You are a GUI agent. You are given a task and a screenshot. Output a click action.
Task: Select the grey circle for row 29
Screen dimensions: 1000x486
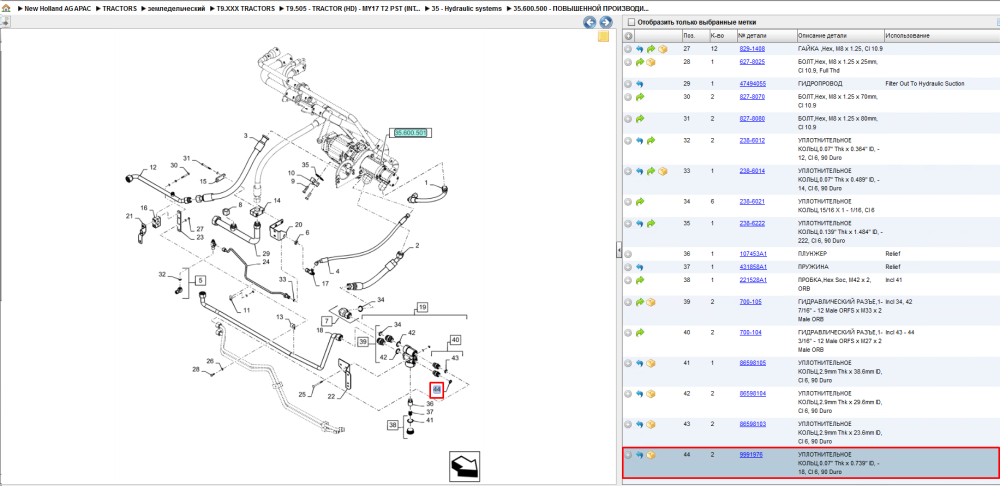[x=628, y=84]
